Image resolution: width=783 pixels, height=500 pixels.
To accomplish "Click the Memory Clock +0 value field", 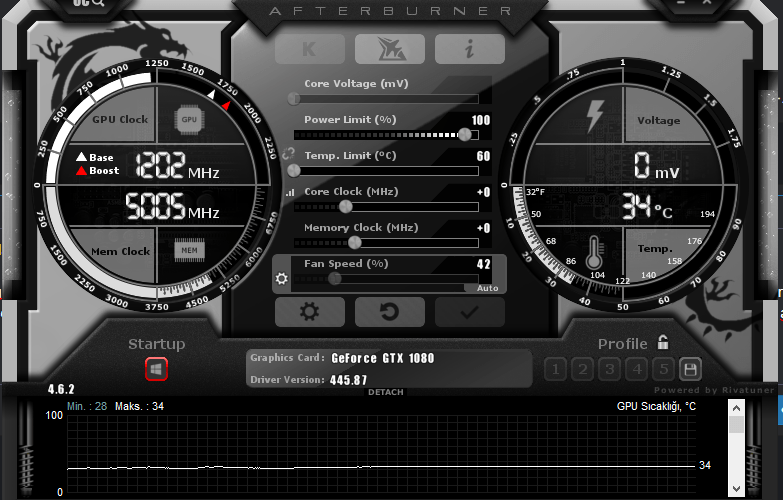I will point(483,228).
